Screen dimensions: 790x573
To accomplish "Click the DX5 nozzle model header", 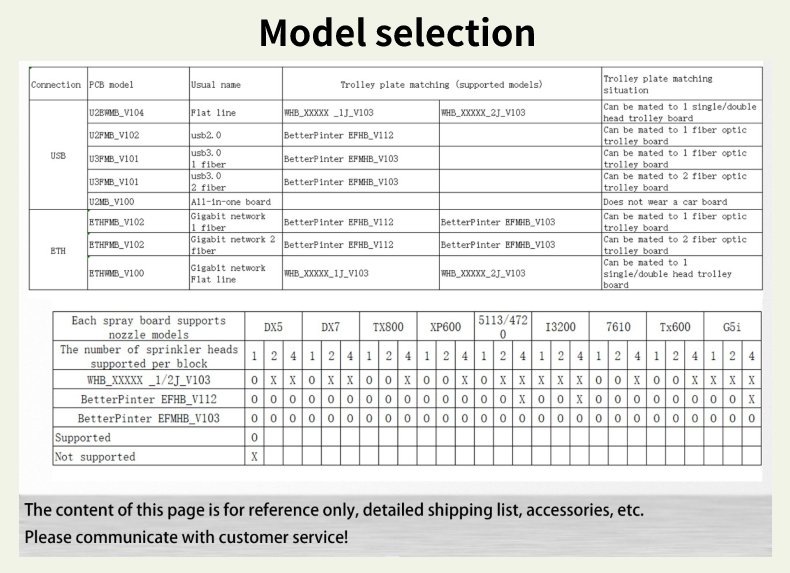I will pyautogui.click(x=273, y=327).
